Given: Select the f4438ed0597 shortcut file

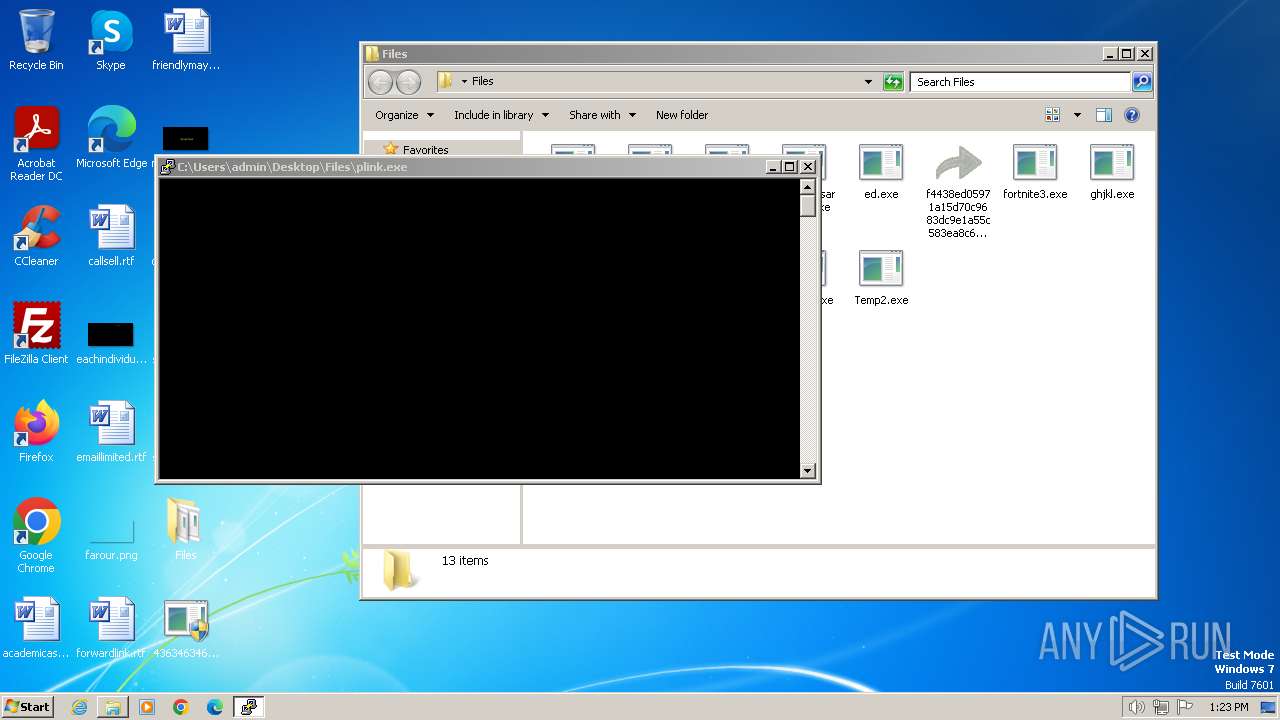Looking at the screenshot, I should tap(958, 192).
